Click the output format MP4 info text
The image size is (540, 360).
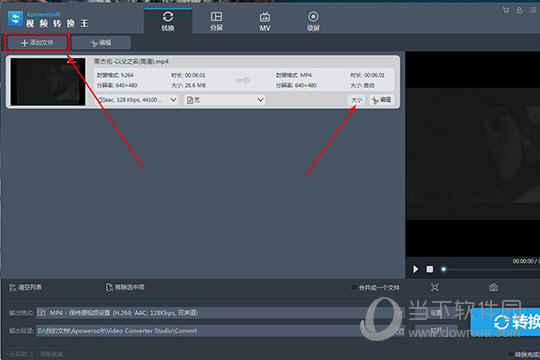point(293,75)
